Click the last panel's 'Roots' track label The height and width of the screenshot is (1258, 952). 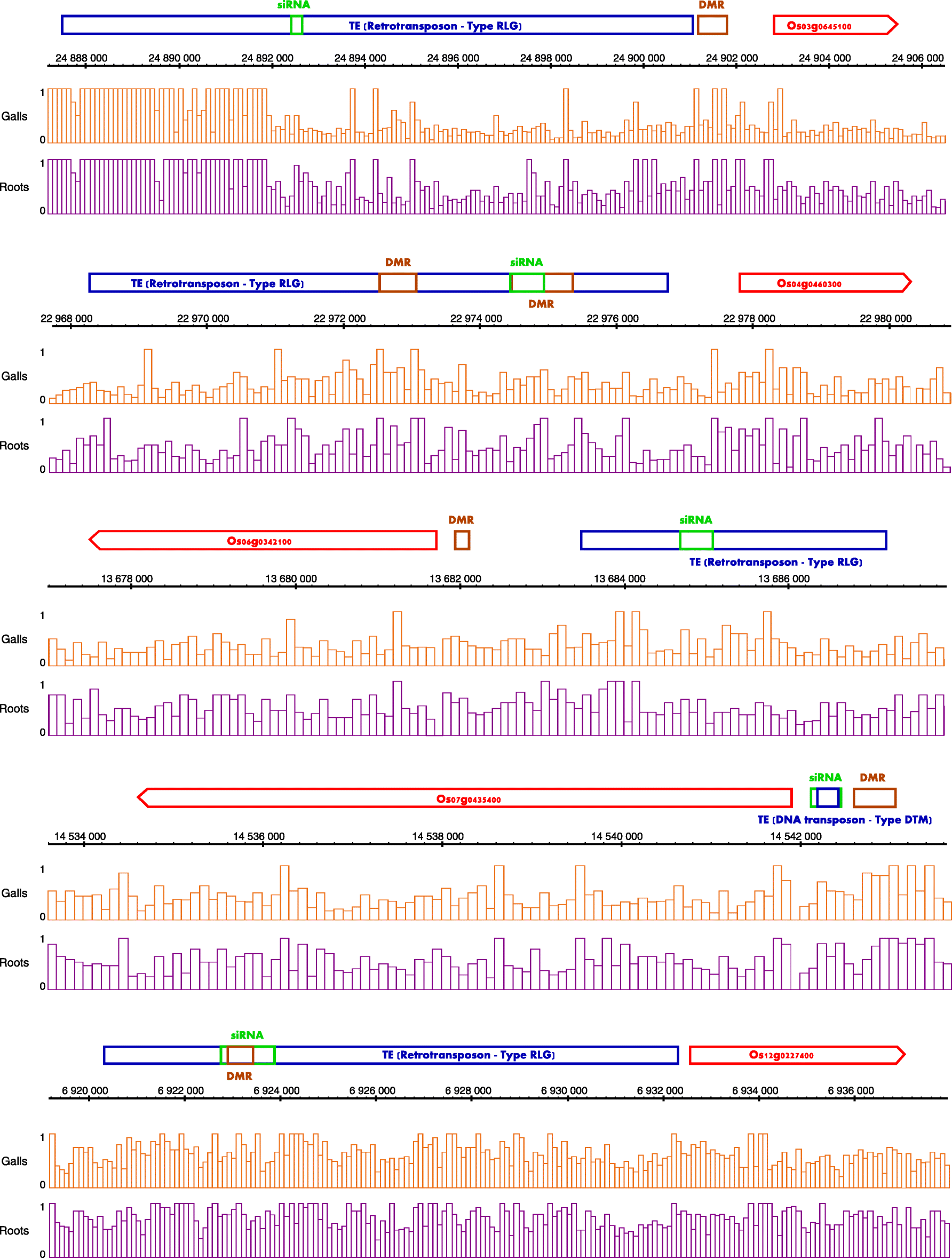(14, 1231)
